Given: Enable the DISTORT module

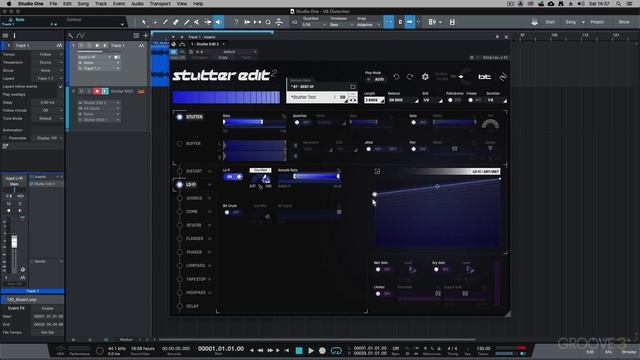Looking at the screenshot, I should pyautogui.click(x=180, y=171).
